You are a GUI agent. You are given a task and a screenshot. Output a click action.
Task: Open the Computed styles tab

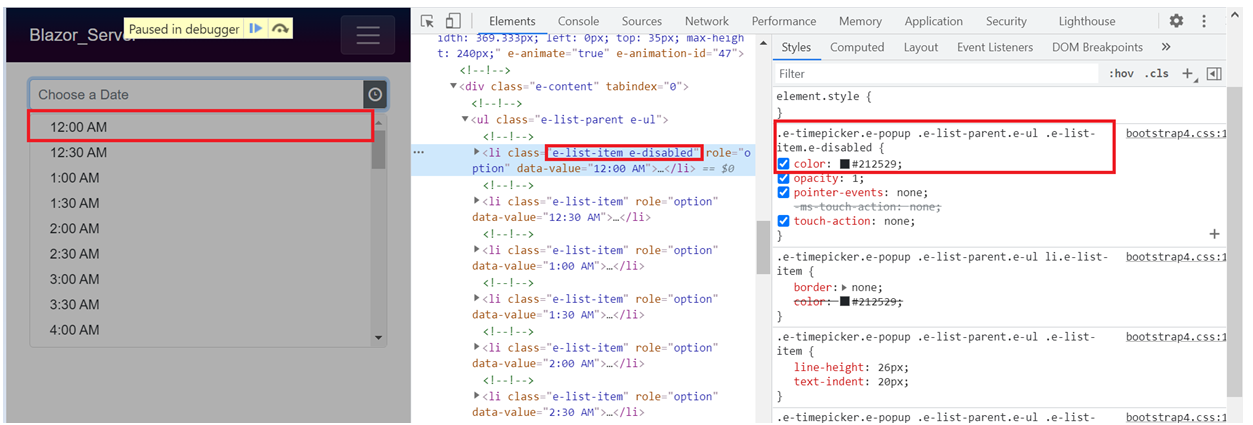click(857, 47)
